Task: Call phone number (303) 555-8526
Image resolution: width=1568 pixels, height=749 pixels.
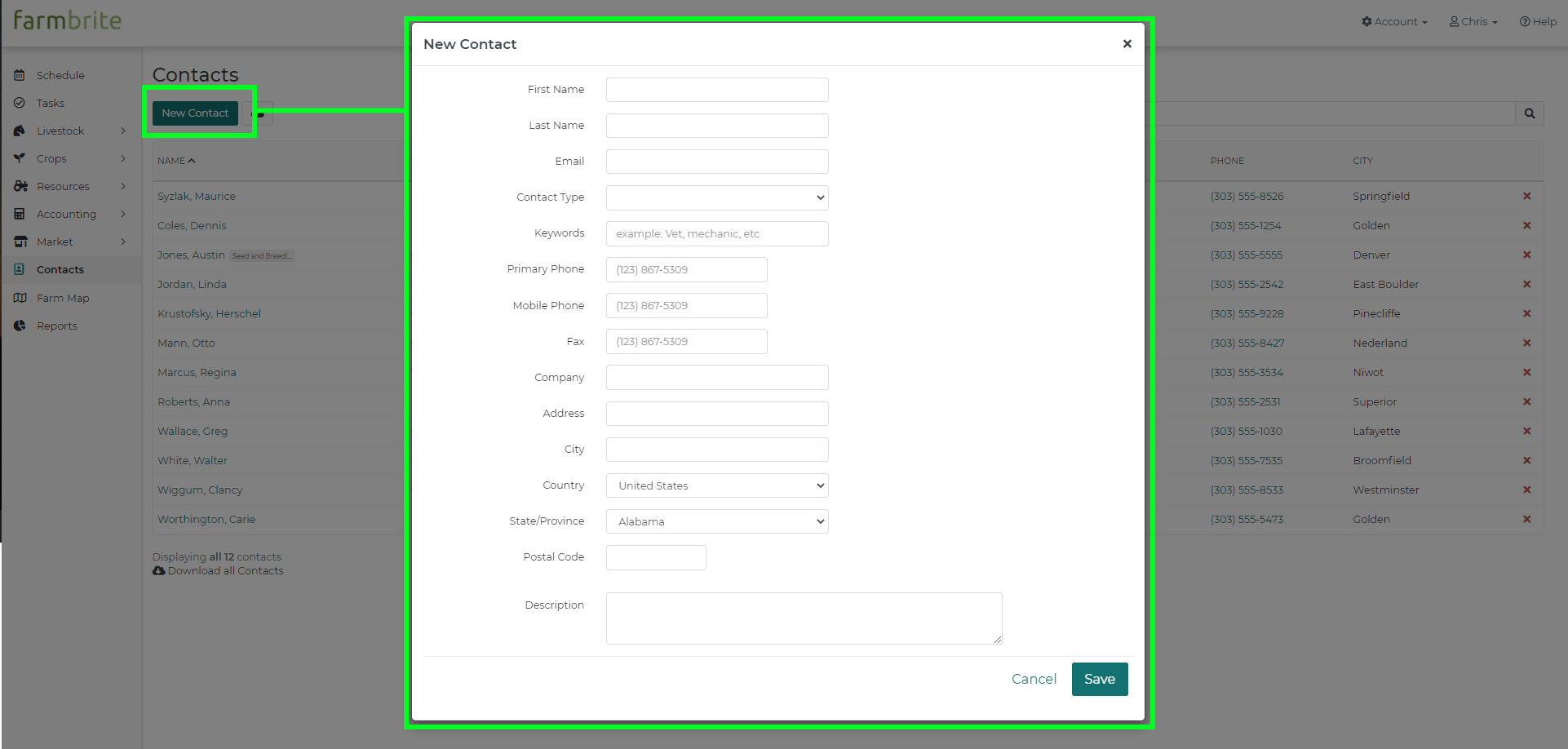Action: click(1247, 196)
